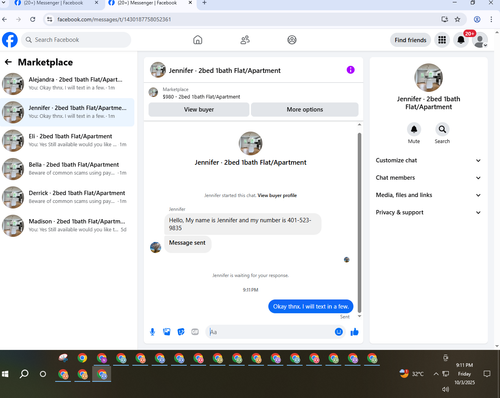Expand the Chat members section
This screenshot has width=500, height=398.
428,178
